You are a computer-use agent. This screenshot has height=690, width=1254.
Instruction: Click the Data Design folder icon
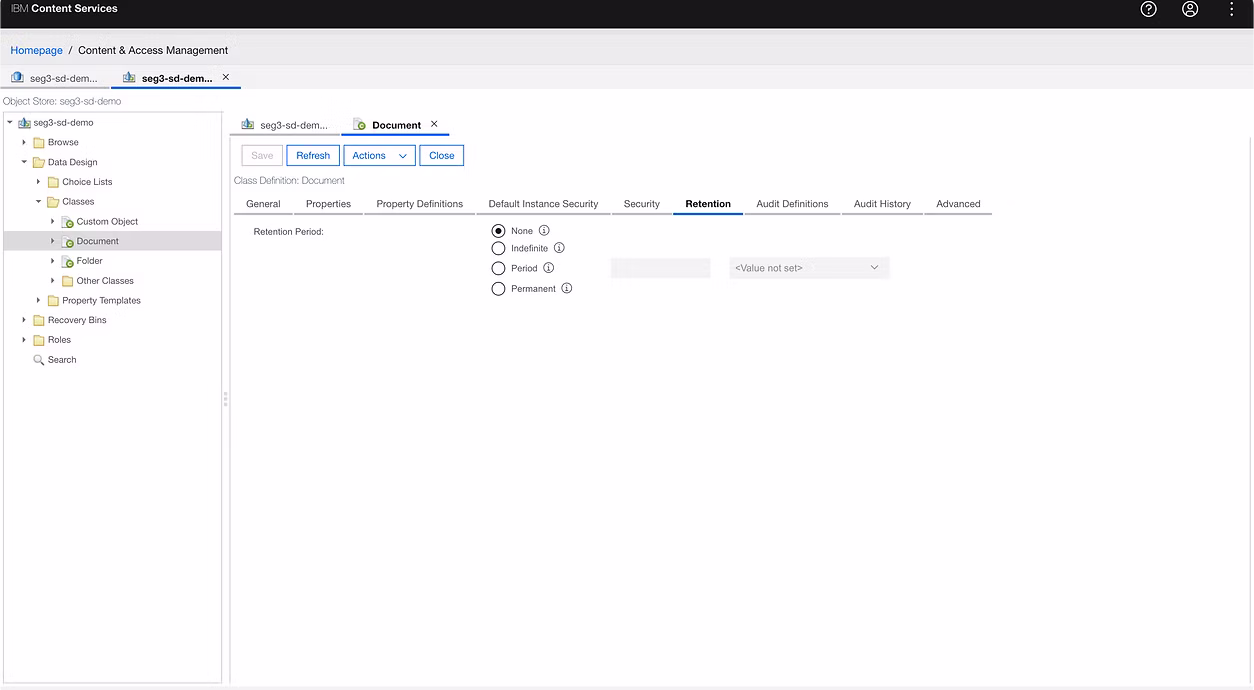[39, 162]
